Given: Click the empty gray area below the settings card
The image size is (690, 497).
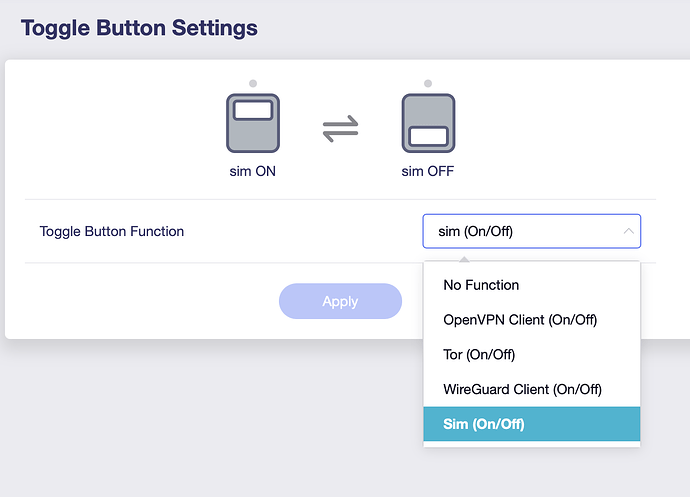Looking at the screenshot, I should (200, 420).
